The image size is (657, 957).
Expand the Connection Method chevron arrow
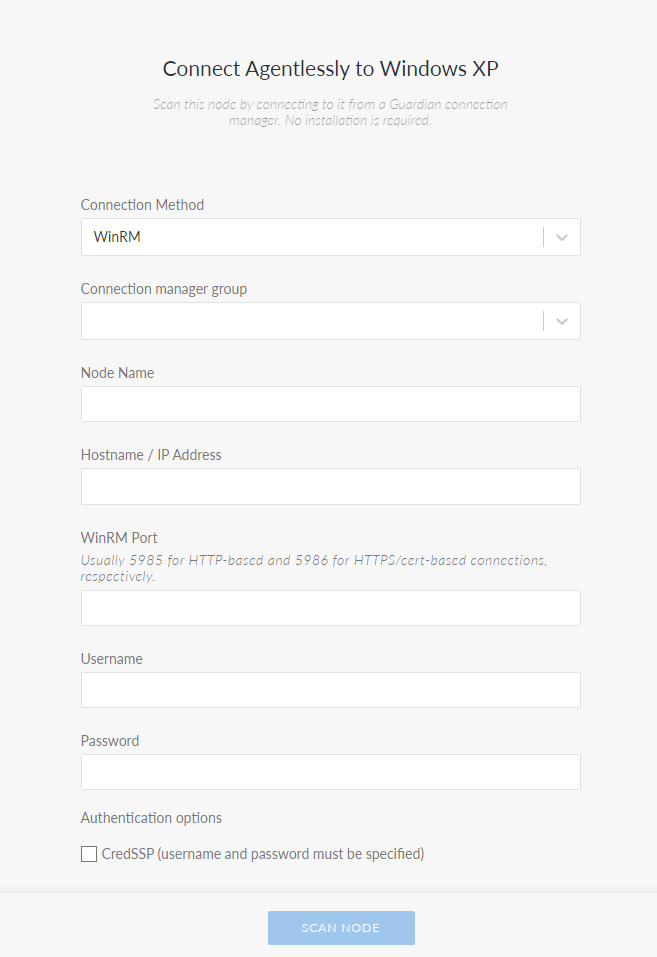point(562,237)
